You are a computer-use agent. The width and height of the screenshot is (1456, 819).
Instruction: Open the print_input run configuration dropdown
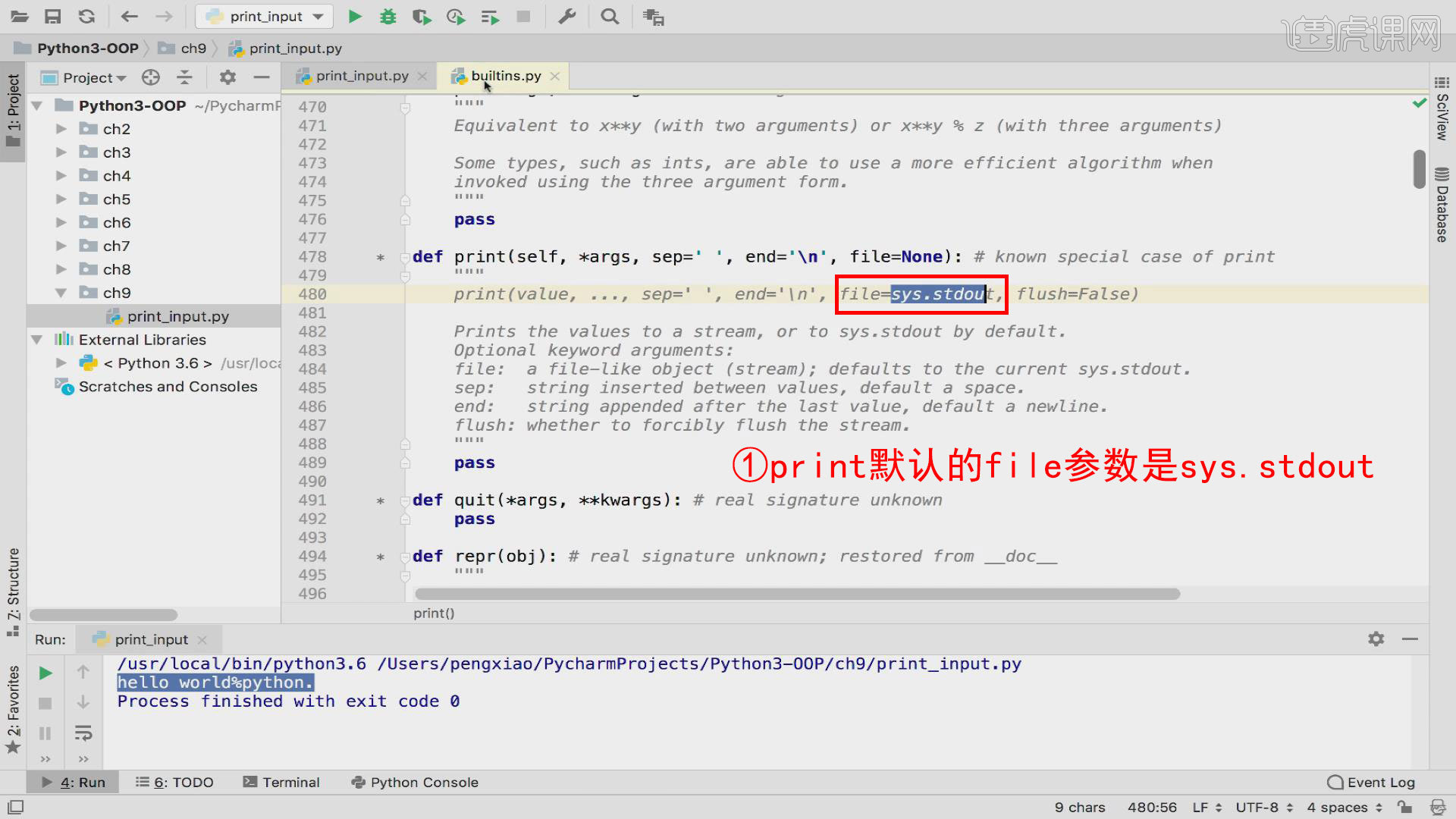[x=265, y=16]
